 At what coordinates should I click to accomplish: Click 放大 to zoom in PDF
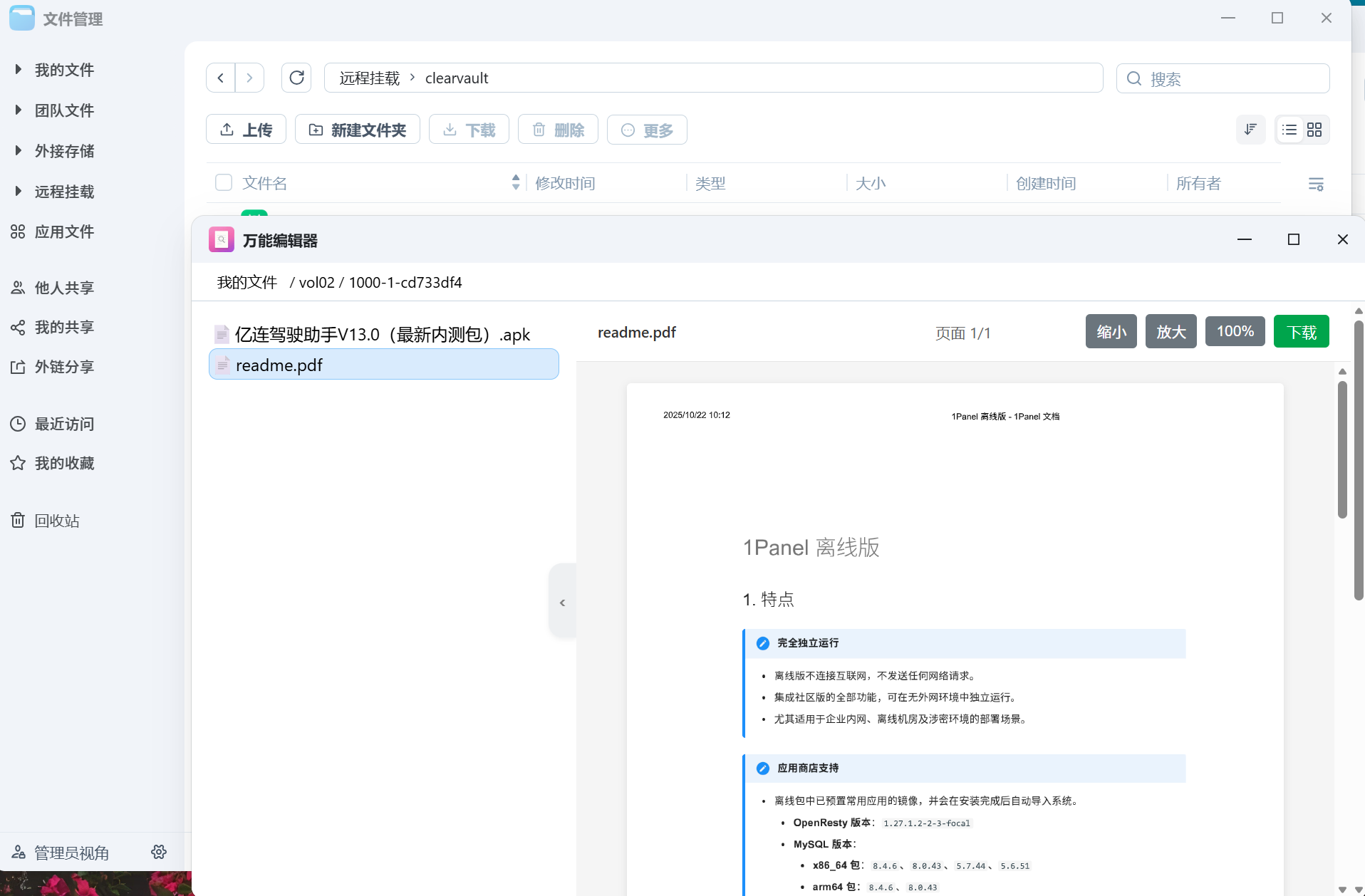click(1171, 332)
